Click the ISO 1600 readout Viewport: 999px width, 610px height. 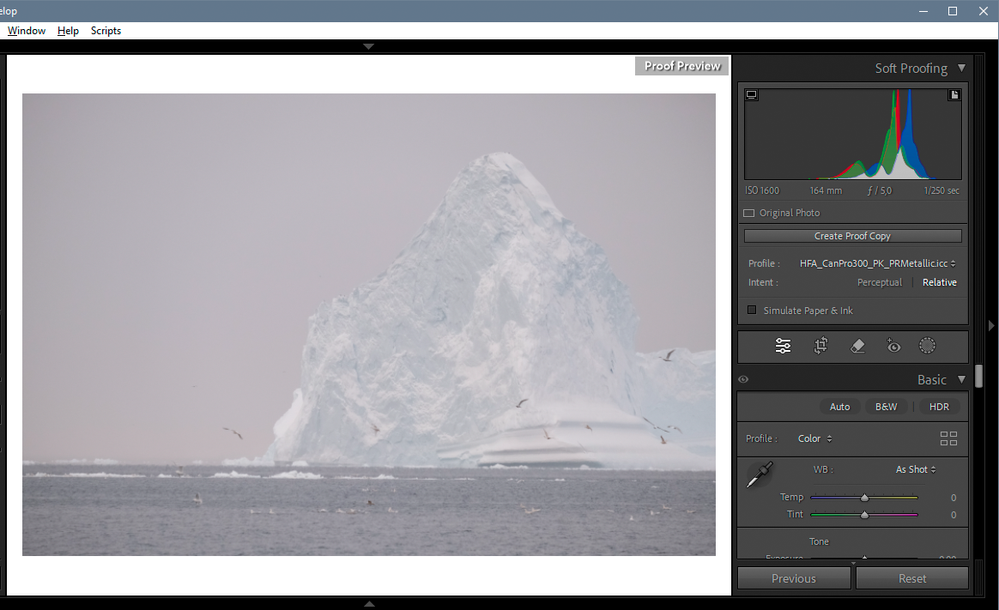pos(762,191)
